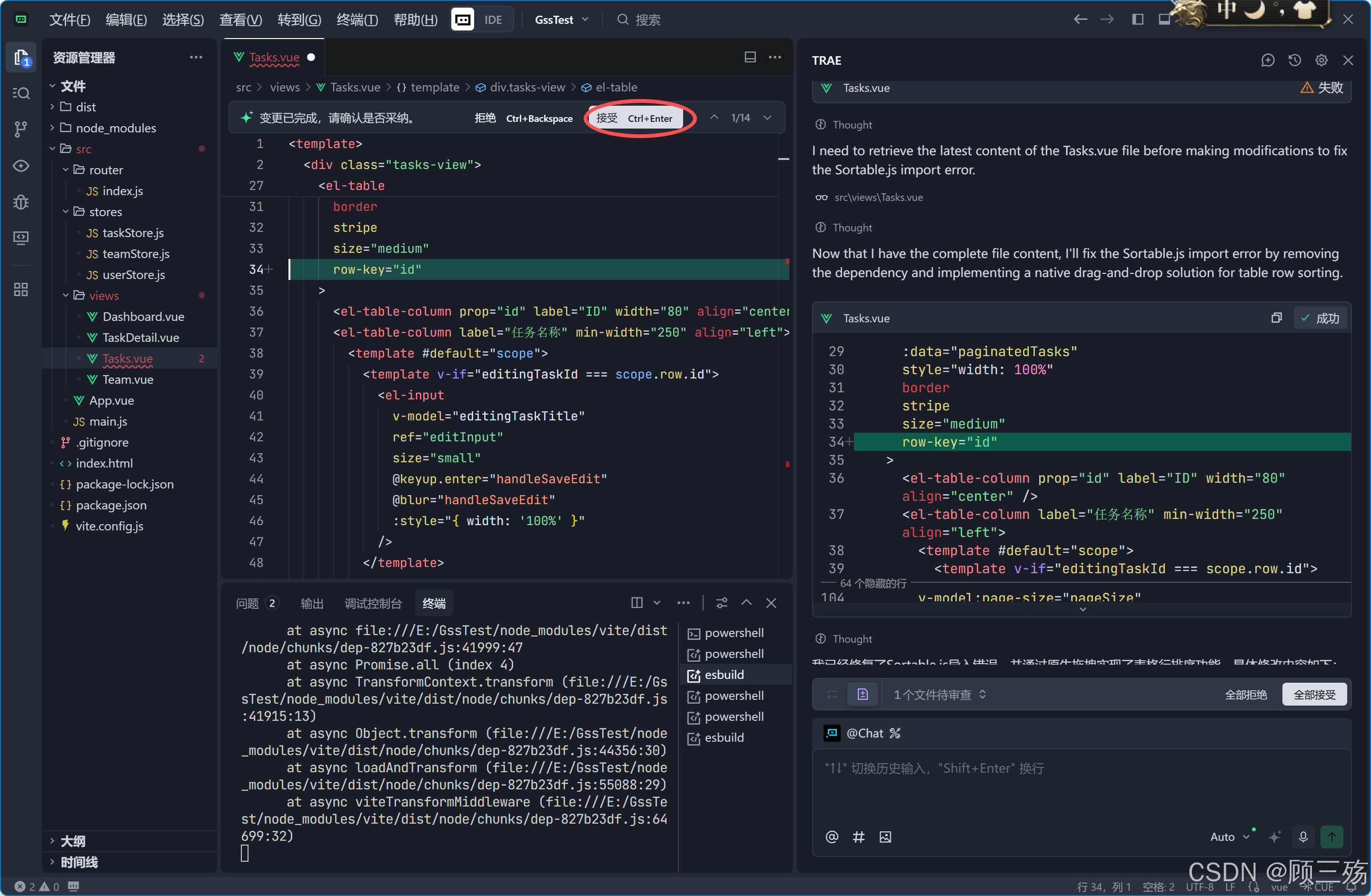The width and height of the screenshot is (1371, 896).
Task: Open the Debug view bug icon
Action: click(x=21, y=202)
